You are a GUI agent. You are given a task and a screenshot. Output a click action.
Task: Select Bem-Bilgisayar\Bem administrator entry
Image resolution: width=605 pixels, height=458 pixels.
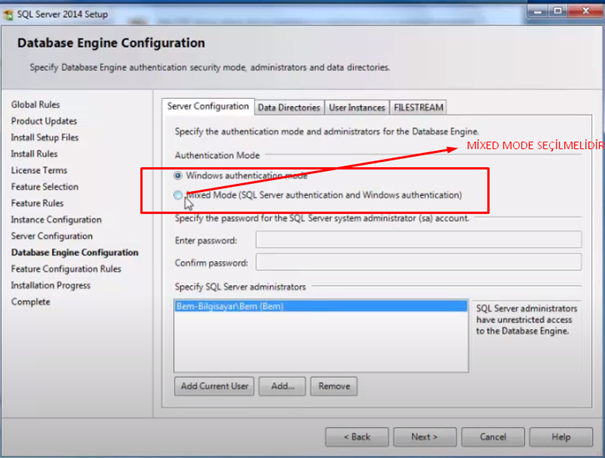click(321, 306)
